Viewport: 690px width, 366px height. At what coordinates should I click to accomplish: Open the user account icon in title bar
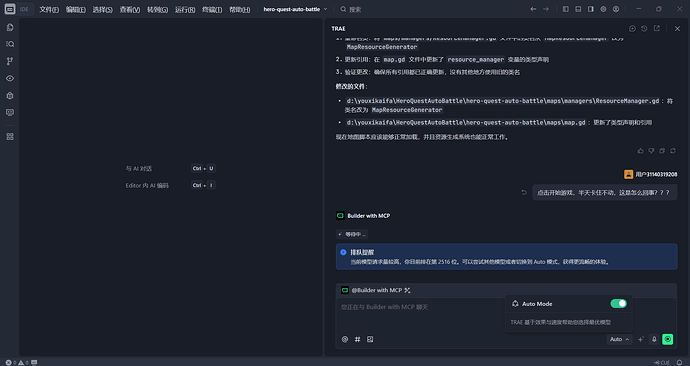(616, 9)
